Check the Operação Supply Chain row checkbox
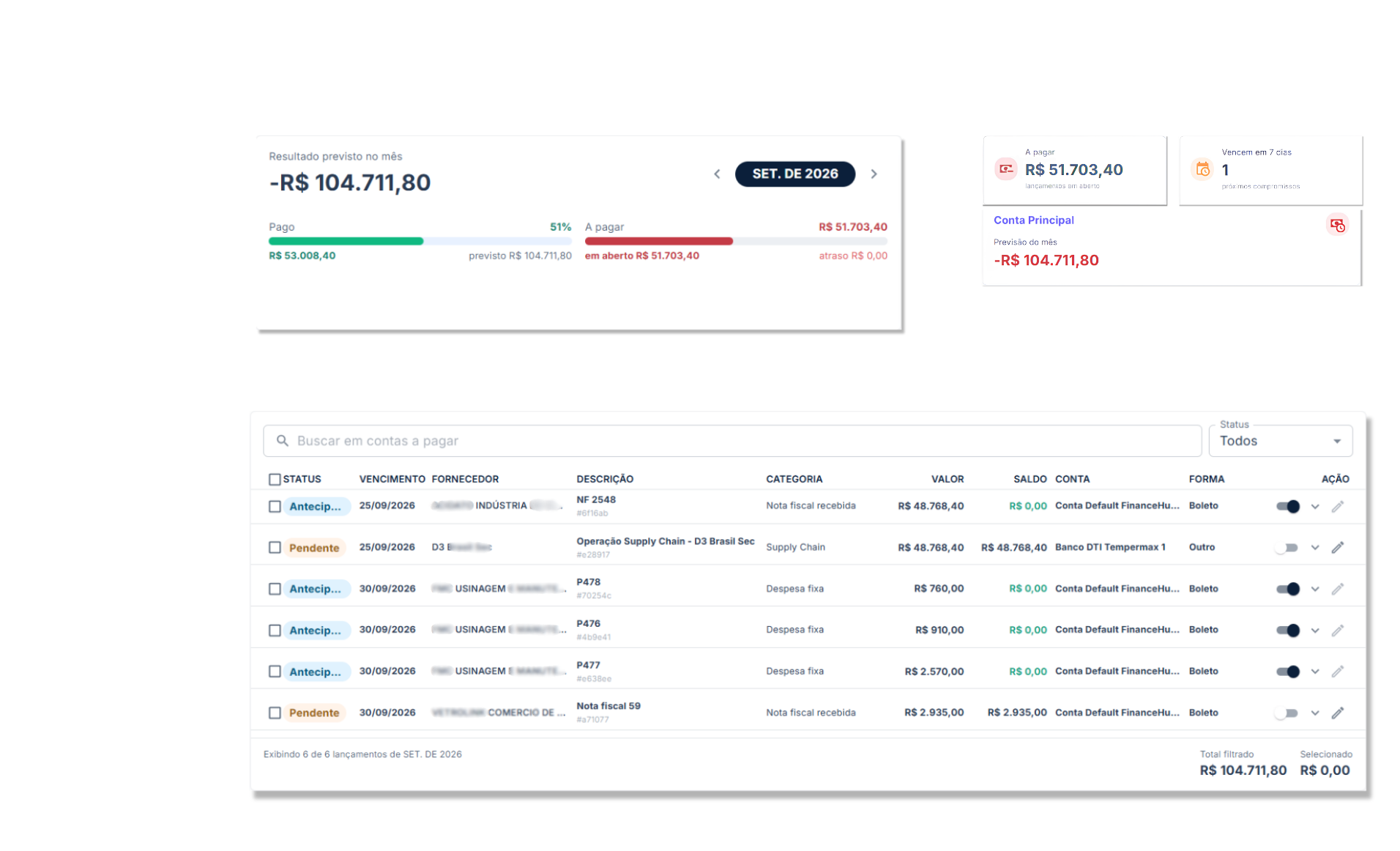1400x851 pixels. pyautogui.click(x=275, y=547)
